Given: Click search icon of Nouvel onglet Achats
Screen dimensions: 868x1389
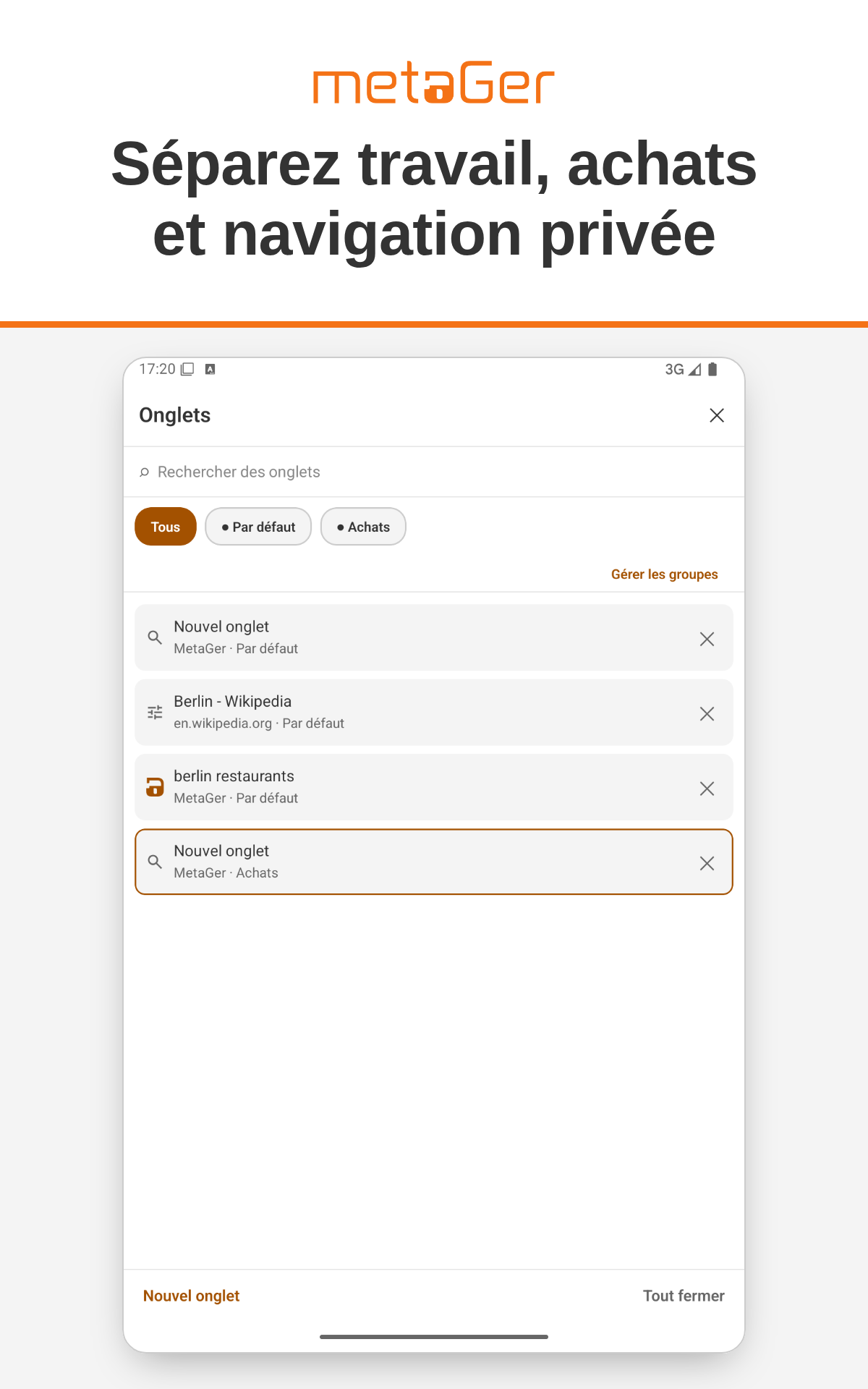Looking at the screenshot, I should point(155,862).
